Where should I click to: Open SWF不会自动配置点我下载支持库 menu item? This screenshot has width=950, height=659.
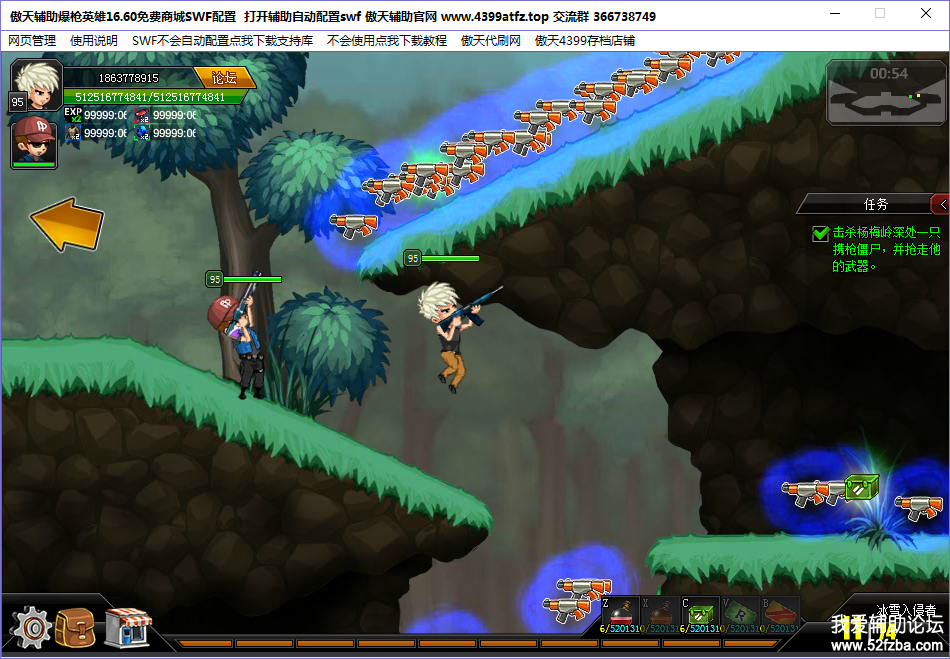click(222, 41)
